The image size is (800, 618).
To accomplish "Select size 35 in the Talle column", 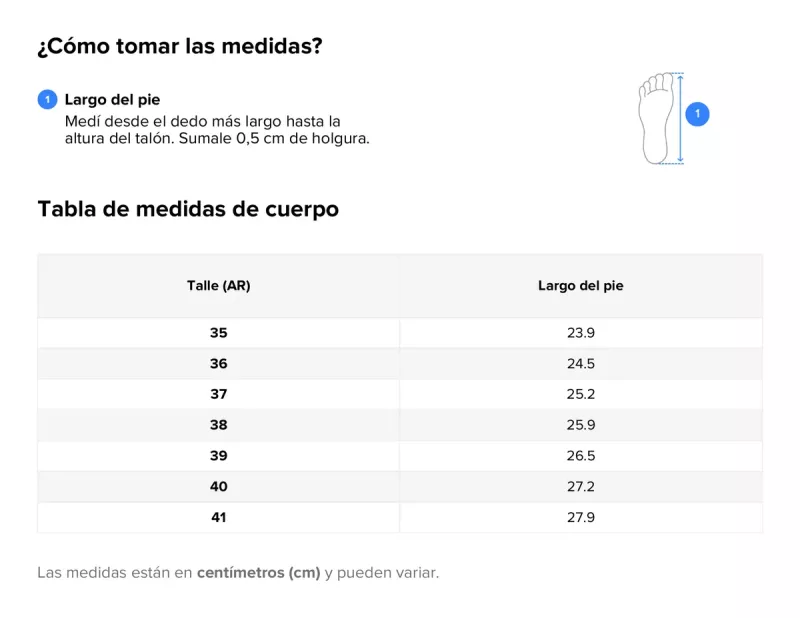I will click(218, 333).
